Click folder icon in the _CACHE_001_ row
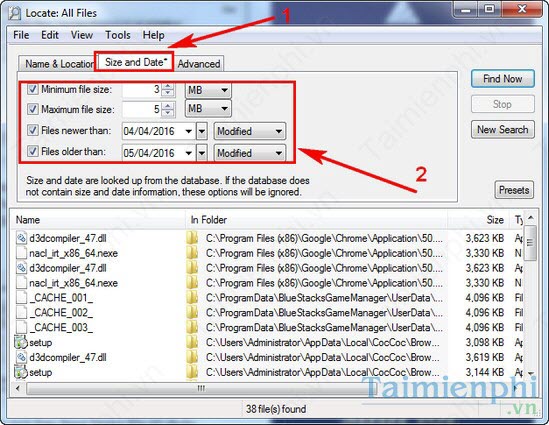Screen dimensions: 549x425 [192, 298]
